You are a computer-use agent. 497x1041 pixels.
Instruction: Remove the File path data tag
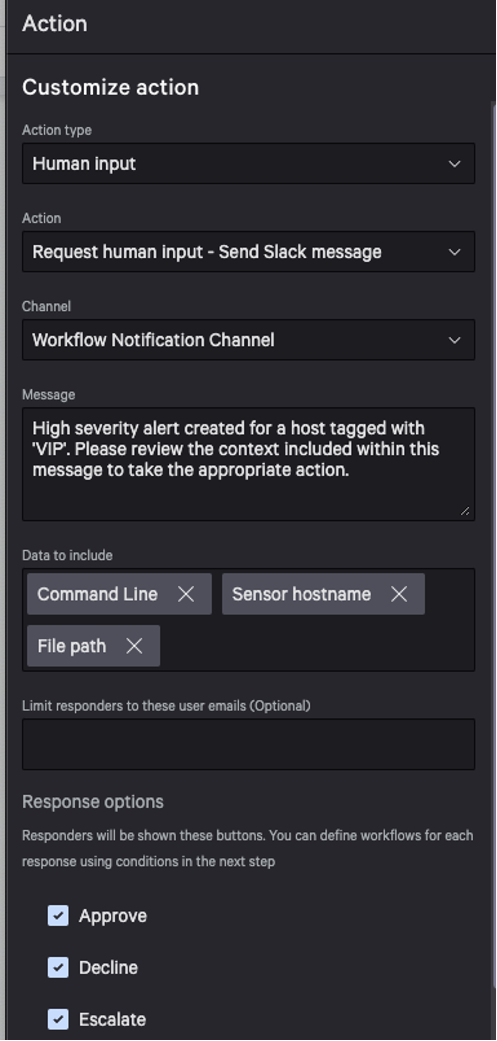click(134, 645)
